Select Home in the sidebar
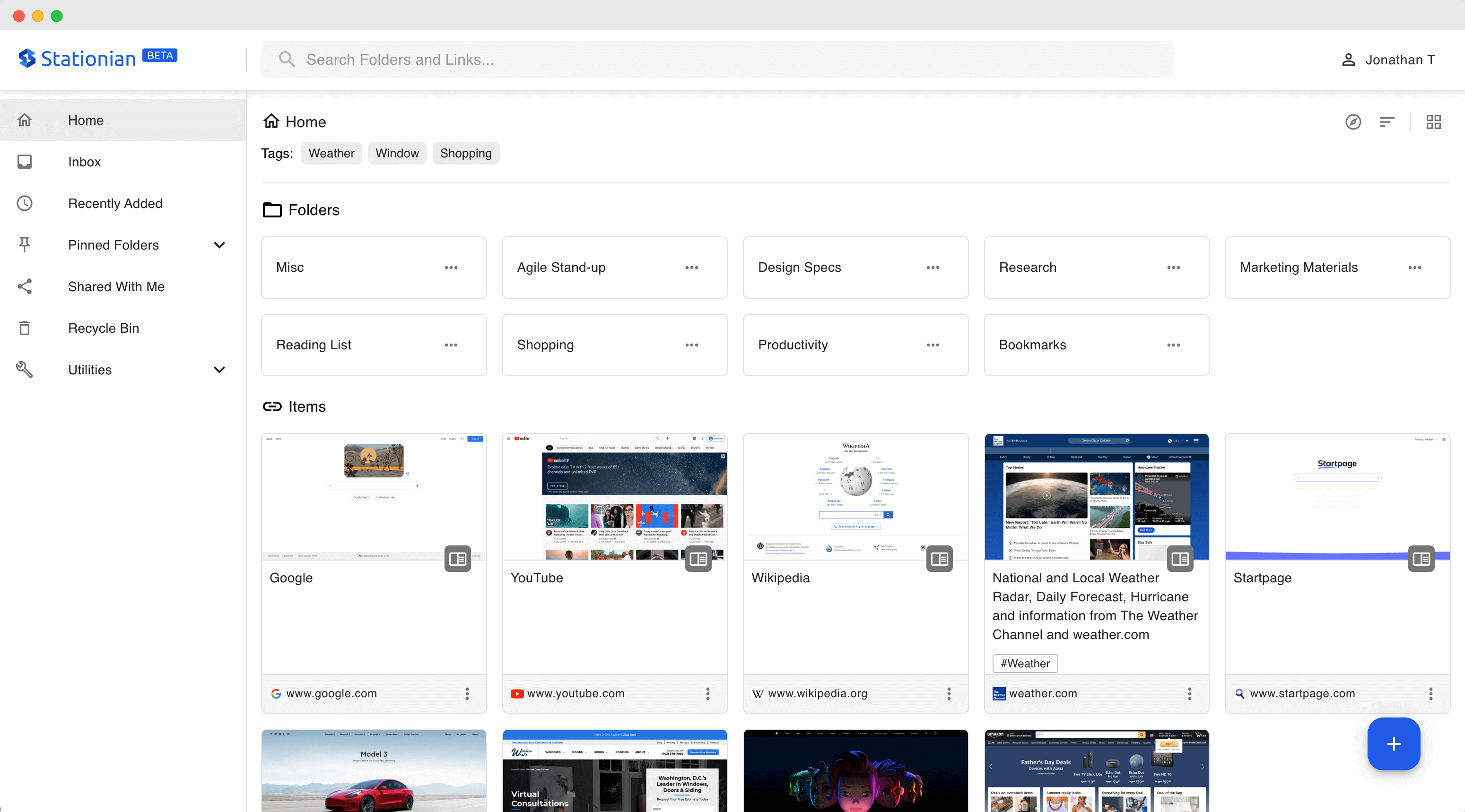 tap(123, 121)
